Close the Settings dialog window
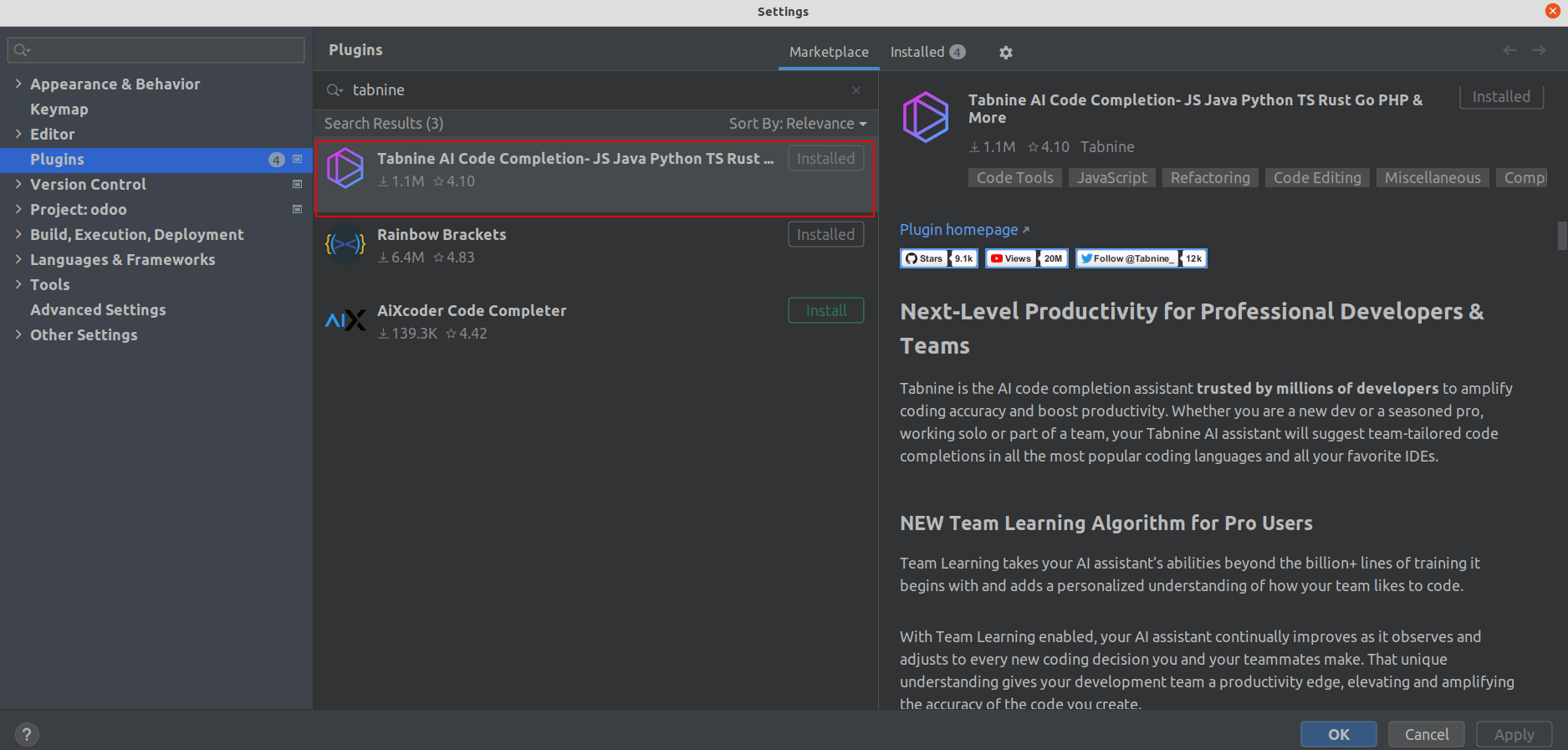1568x750 pixels. click(x=1553, y=11)
